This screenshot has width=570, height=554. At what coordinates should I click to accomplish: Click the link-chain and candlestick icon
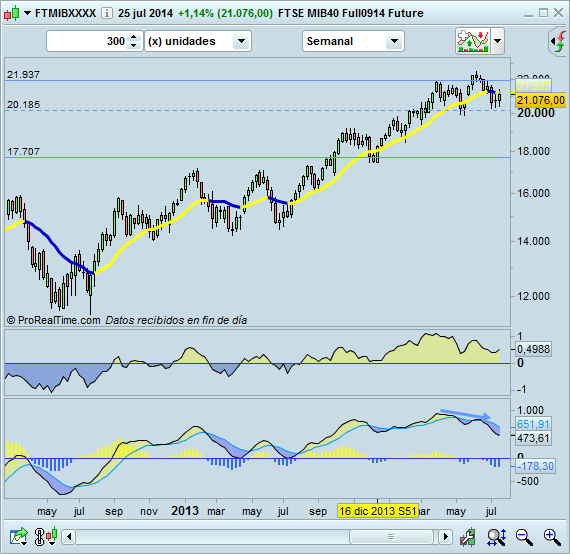coord(46,537)
